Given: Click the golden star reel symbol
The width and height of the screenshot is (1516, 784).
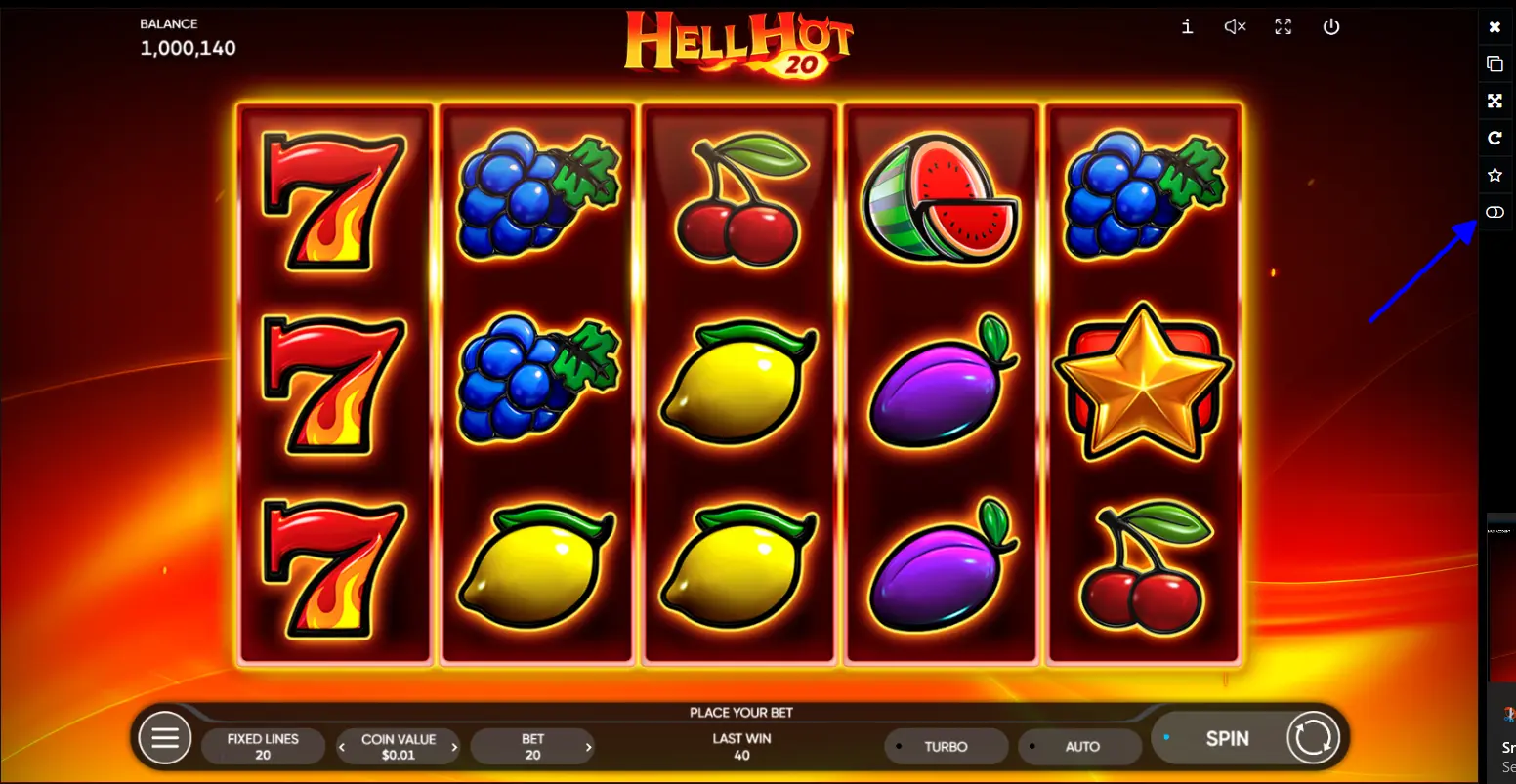Looking at the screenshot, I should pyautogui.click(x=1142, y=383).
